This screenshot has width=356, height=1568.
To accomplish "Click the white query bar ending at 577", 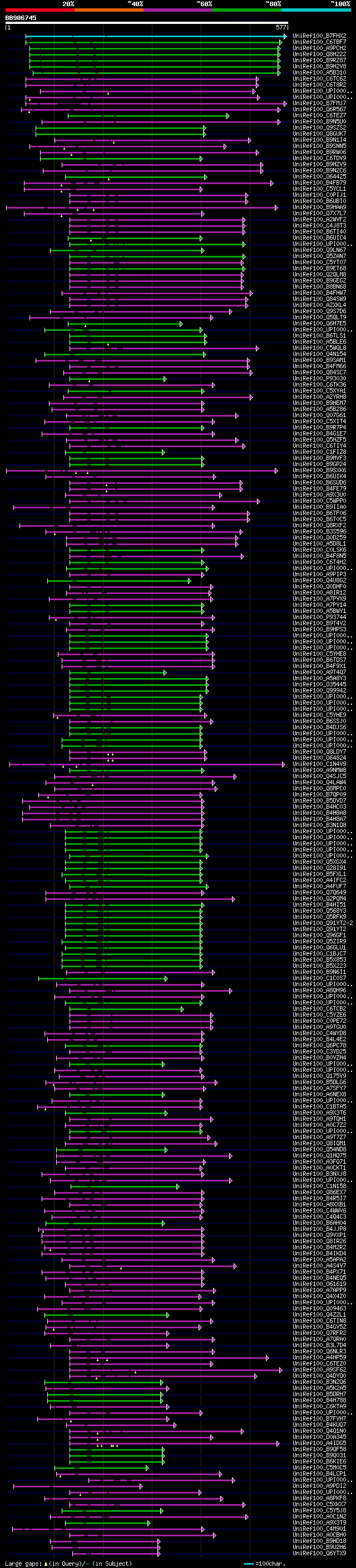I will (x=146, y=23).
